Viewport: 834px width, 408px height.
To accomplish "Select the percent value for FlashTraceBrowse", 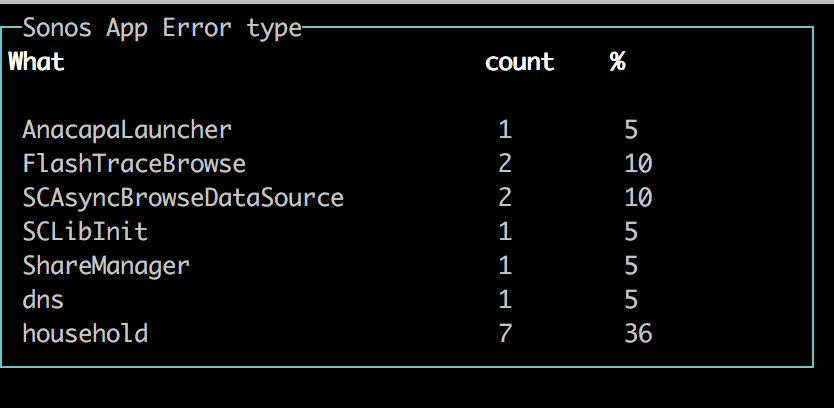I will point(638,164).
